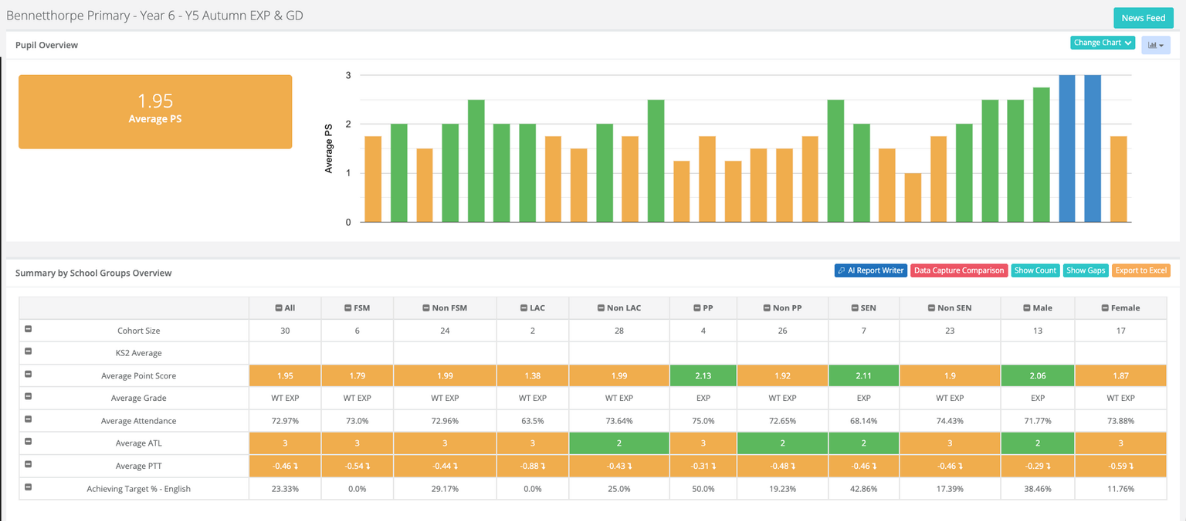Select All attendance cell 72.97%
This screenshot has width=1187, height=521.
pyautogui.click(x=285, y=420)
